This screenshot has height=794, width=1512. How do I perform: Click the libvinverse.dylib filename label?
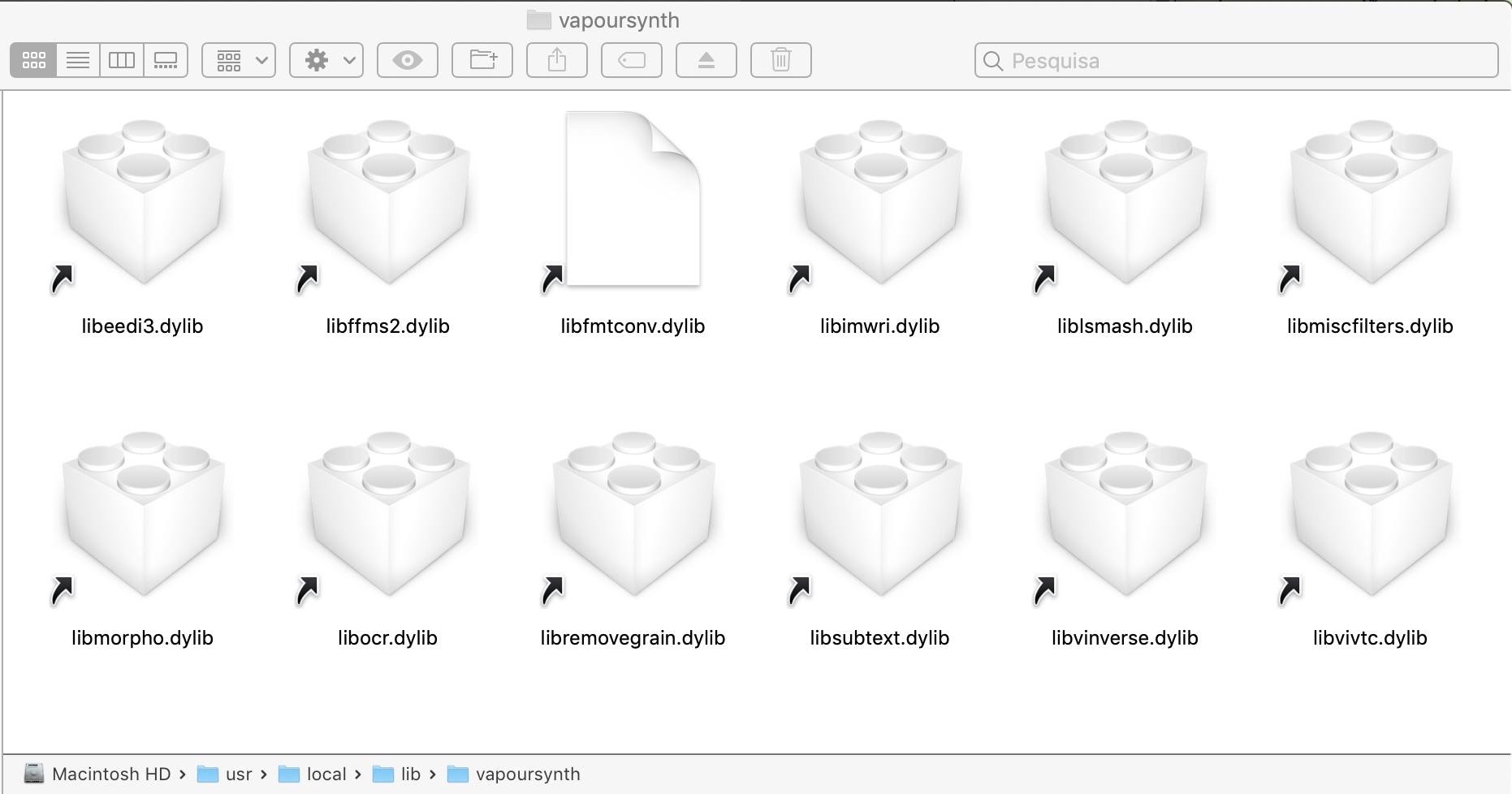pos(1125,638)
